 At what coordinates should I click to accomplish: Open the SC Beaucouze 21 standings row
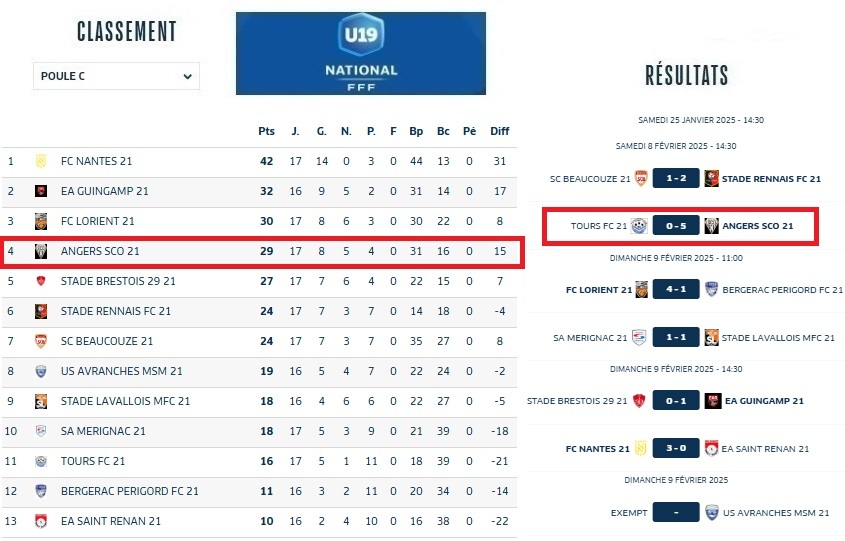tap(107, 341)
